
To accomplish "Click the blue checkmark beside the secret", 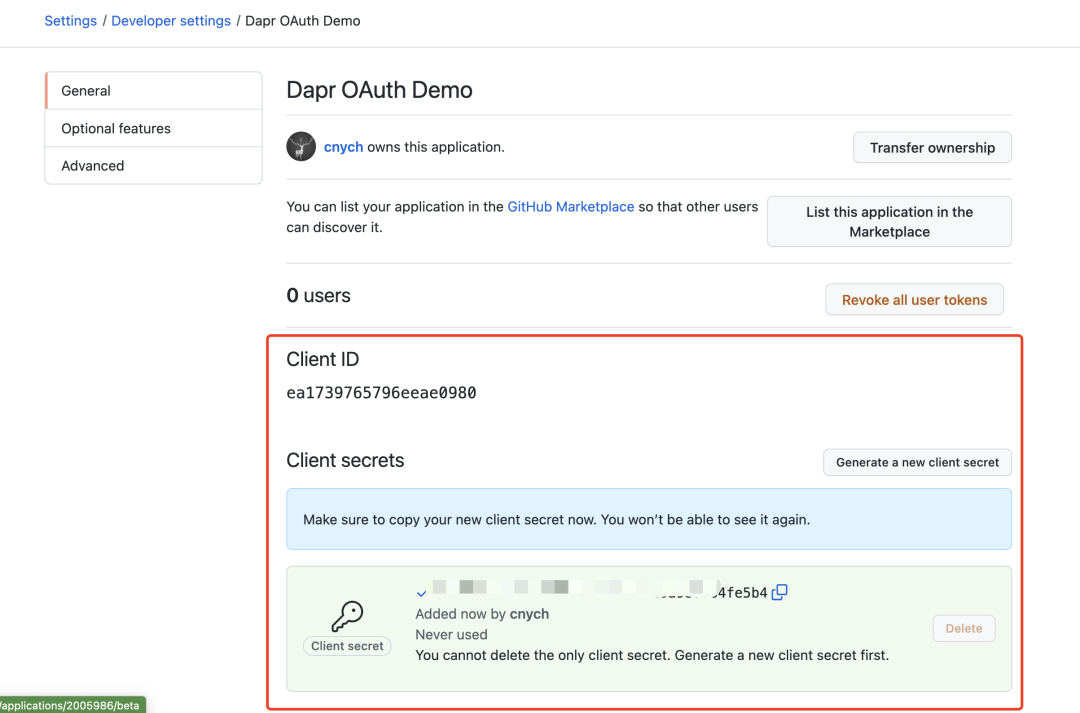I will pyautogui.click(x=422, y=593).
